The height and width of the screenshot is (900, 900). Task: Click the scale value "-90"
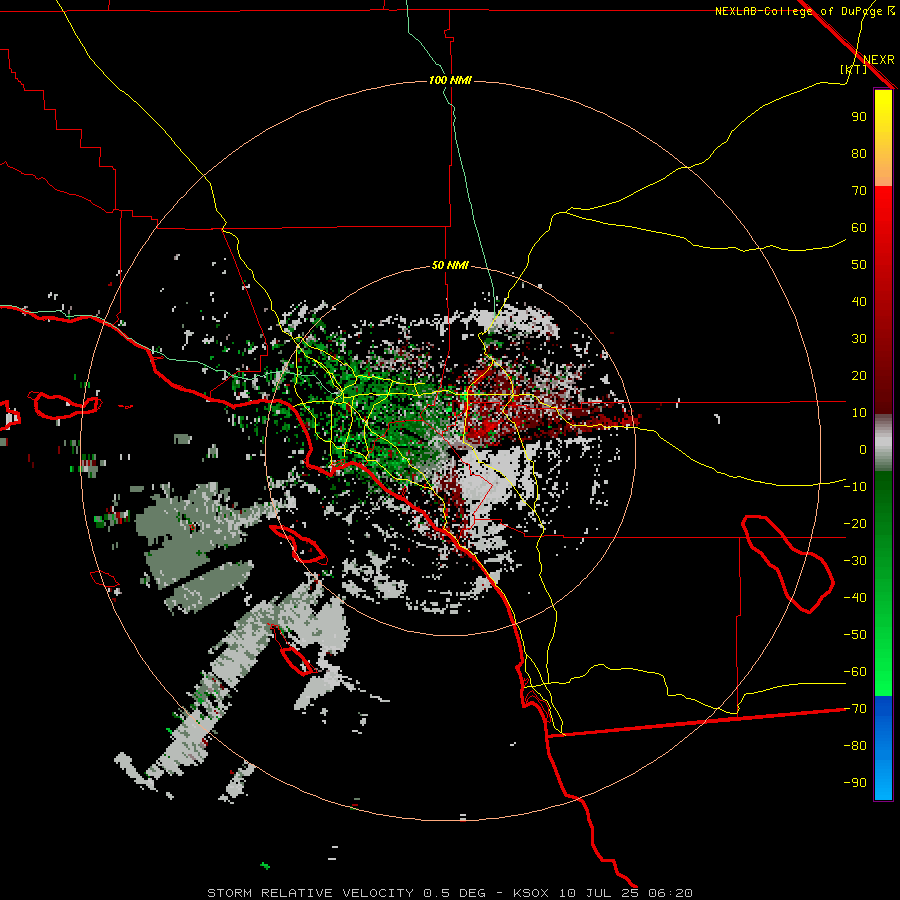coord(855,783)
